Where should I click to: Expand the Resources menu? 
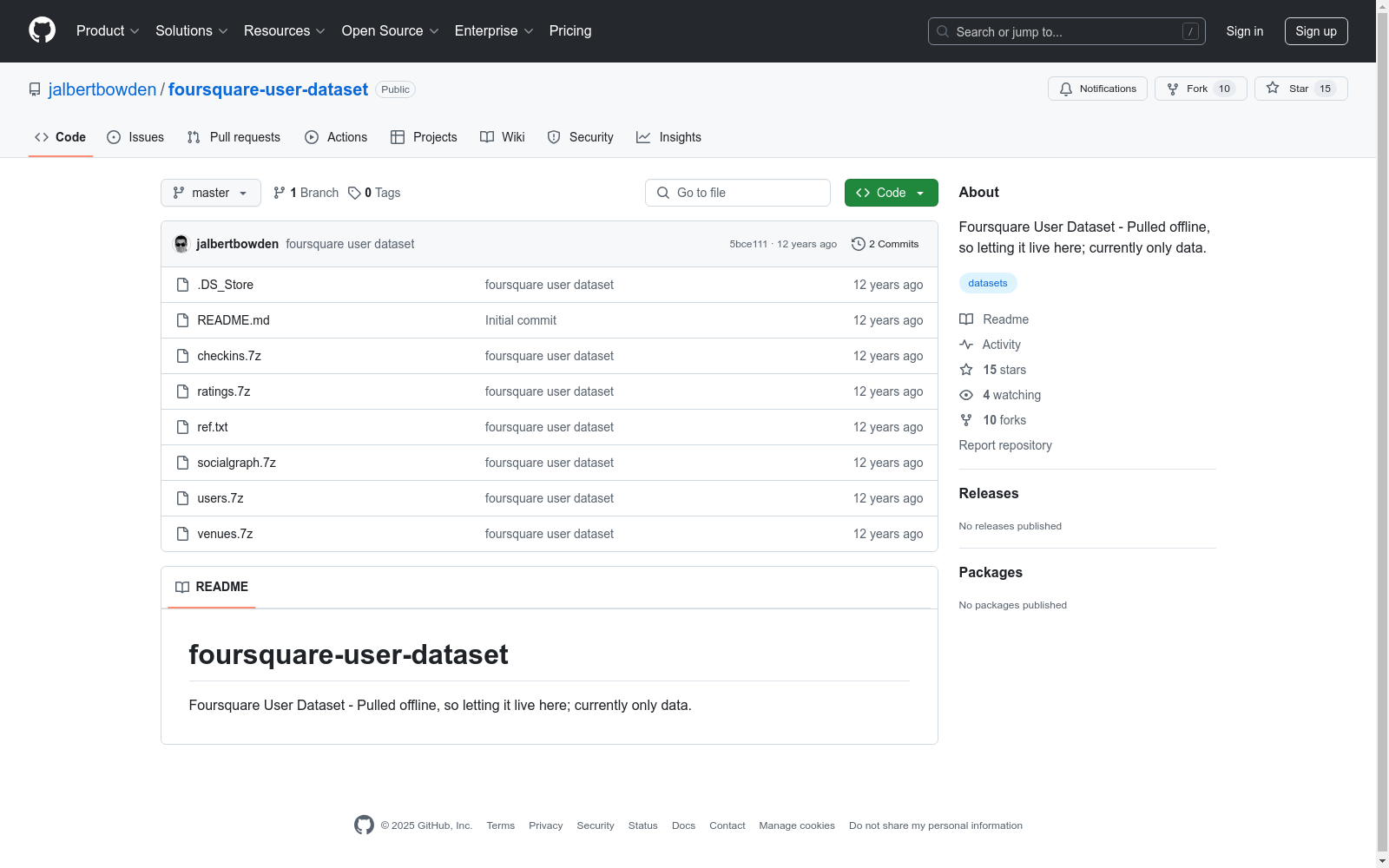point(285,31)
